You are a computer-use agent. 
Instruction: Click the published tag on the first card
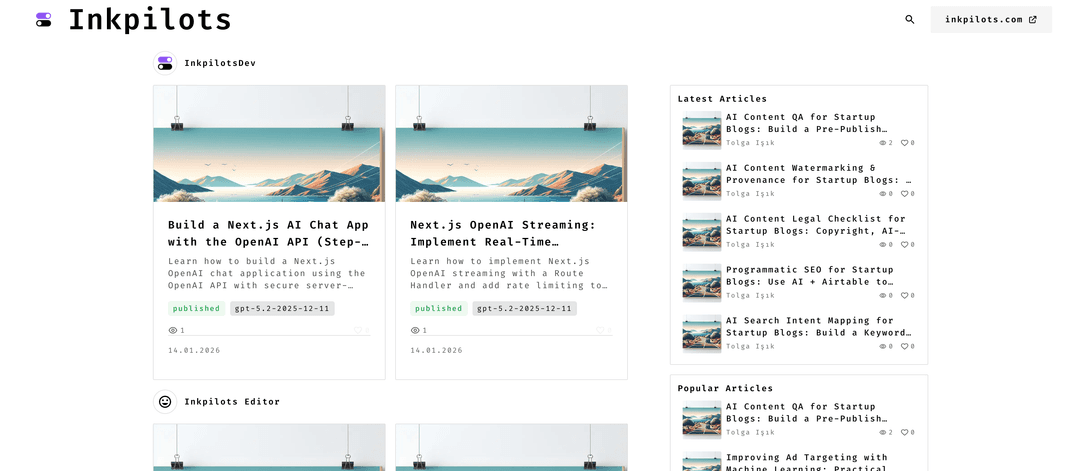[196, 309]
